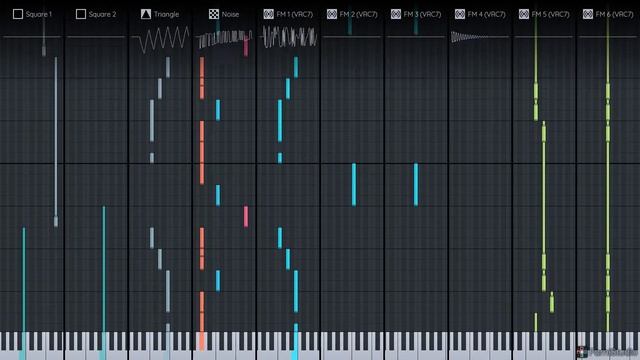Click the FM 2 (VRC7) channel icon

click(332, 14)
